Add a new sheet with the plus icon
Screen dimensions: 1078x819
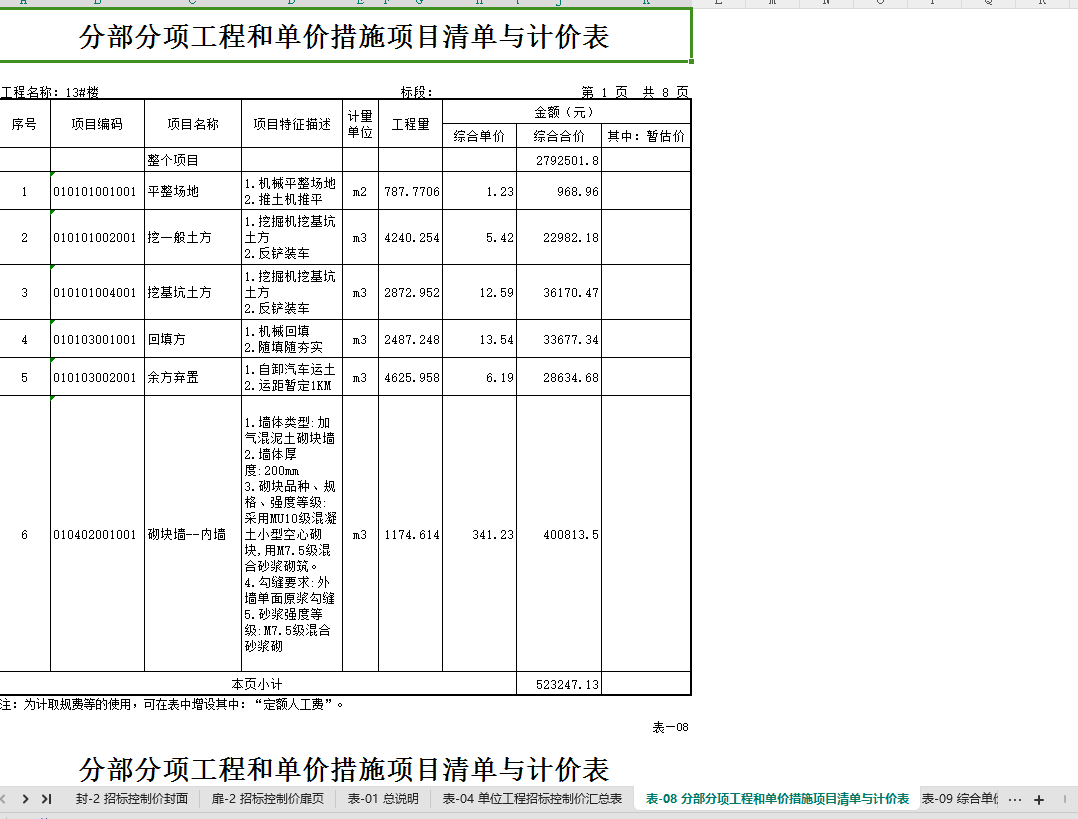[1039, 799]
